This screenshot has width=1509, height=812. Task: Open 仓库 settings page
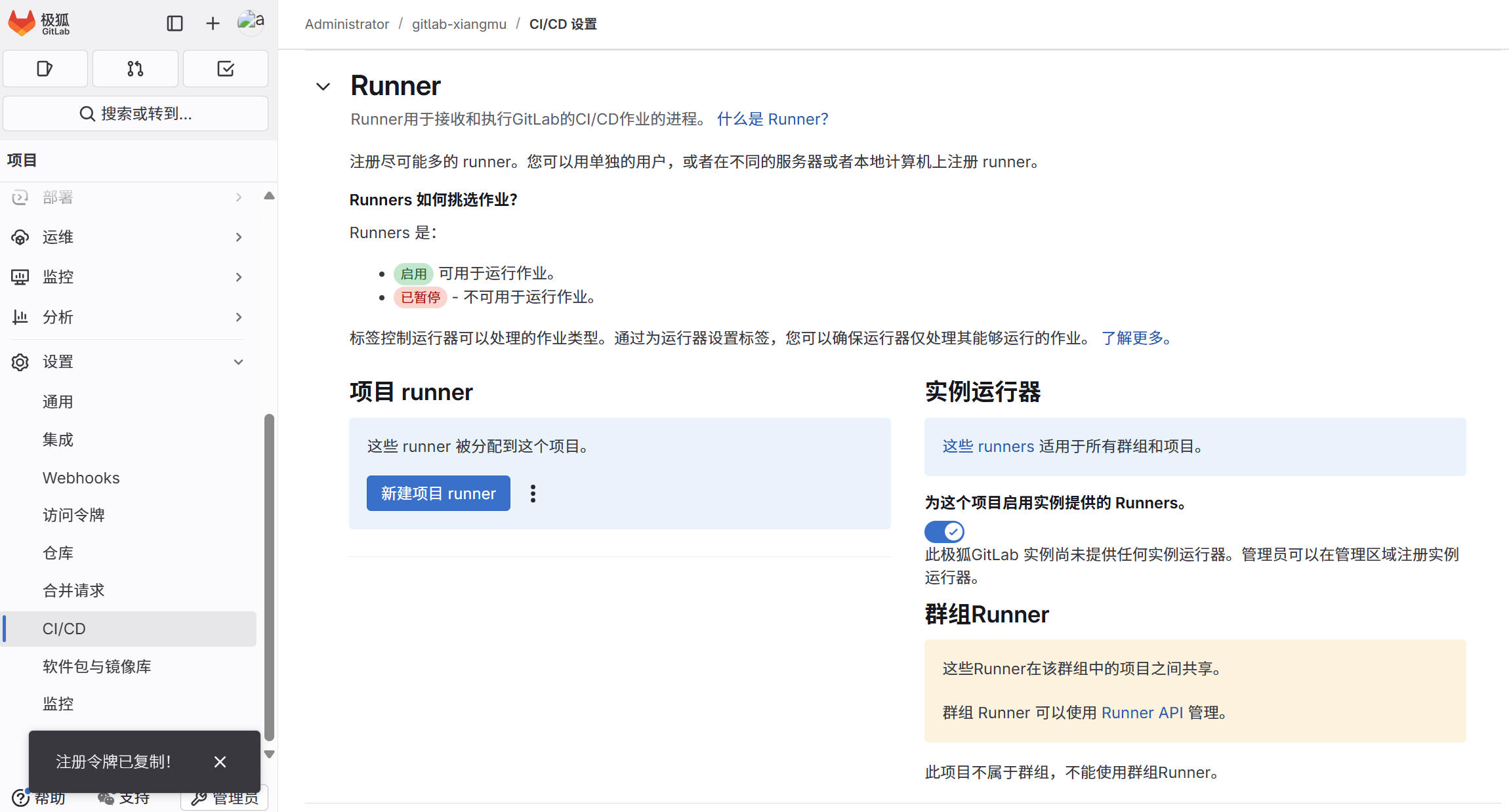(129, 553)
